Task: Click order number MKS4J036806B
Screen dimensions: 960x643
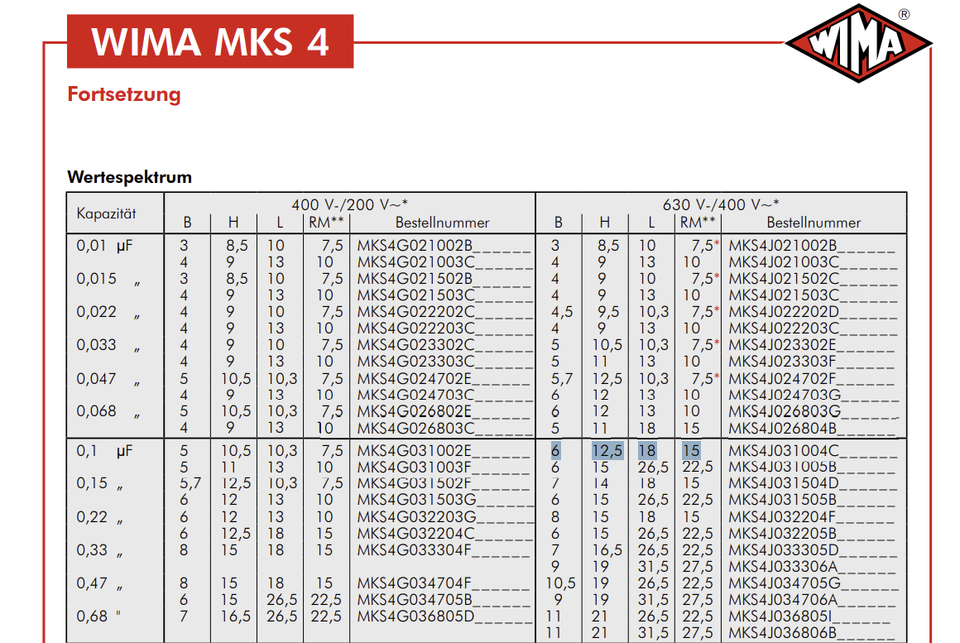Action: (786, 632)
